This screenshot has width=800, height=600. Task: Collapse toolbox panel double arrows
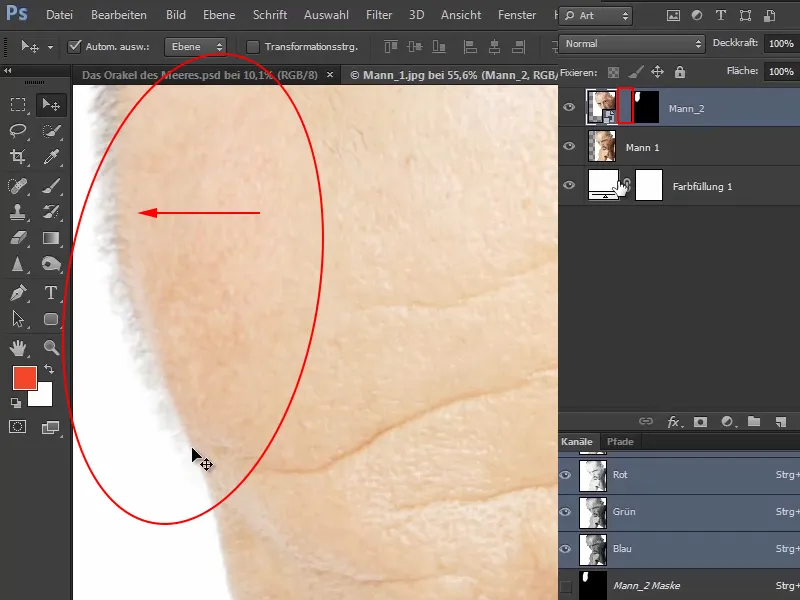[8, 70]
